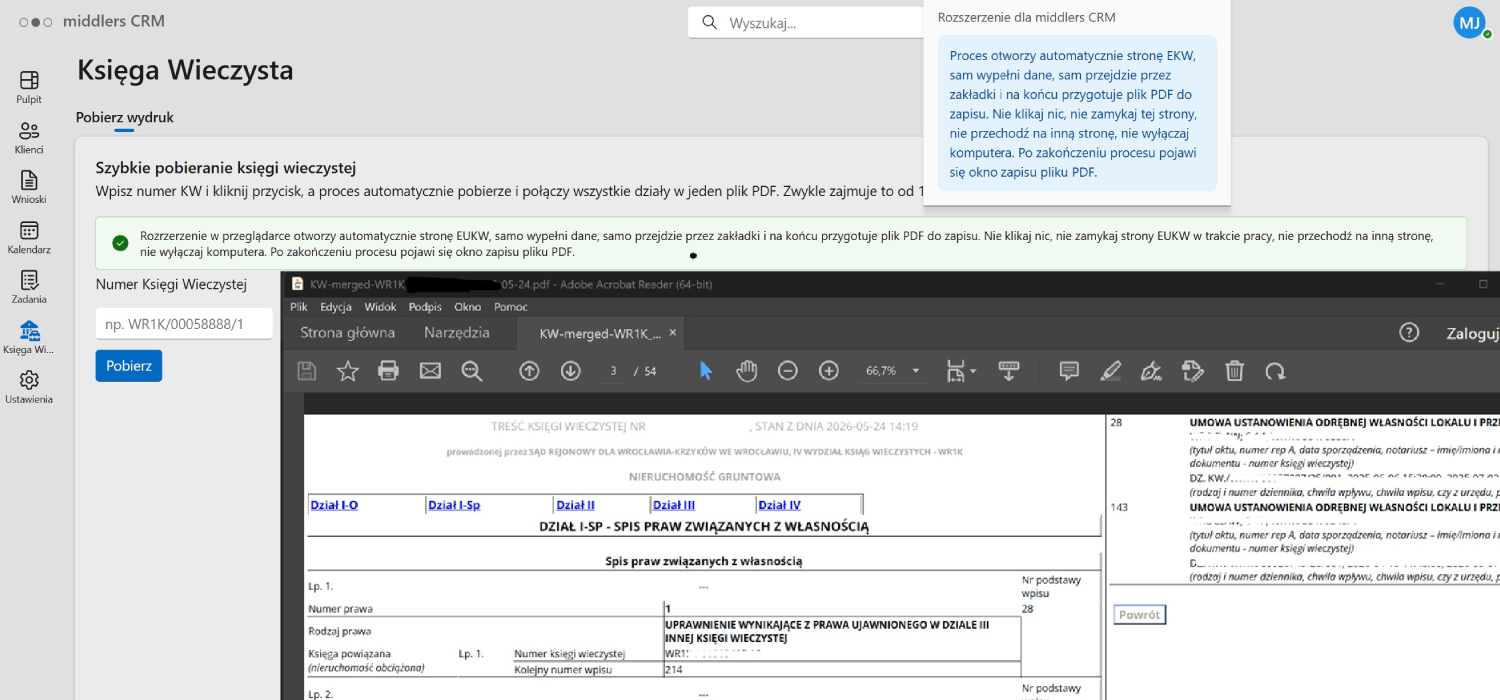Select the Pobierz wydruk tab
Screen dimensions: 1500x700
pyautogui.click(x=125, y=117)
